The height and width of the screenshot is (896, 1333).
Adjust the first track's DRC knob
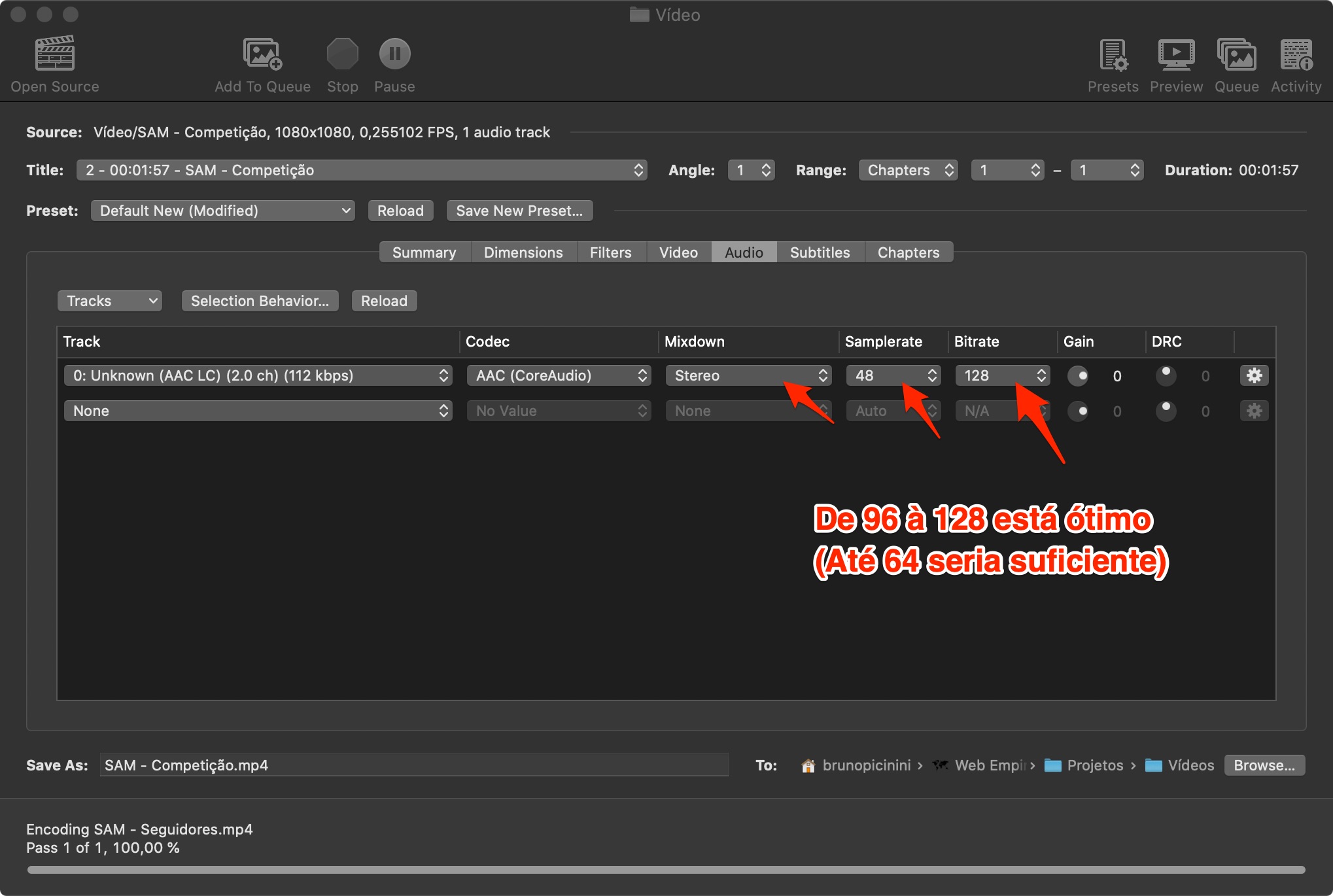1166,375
